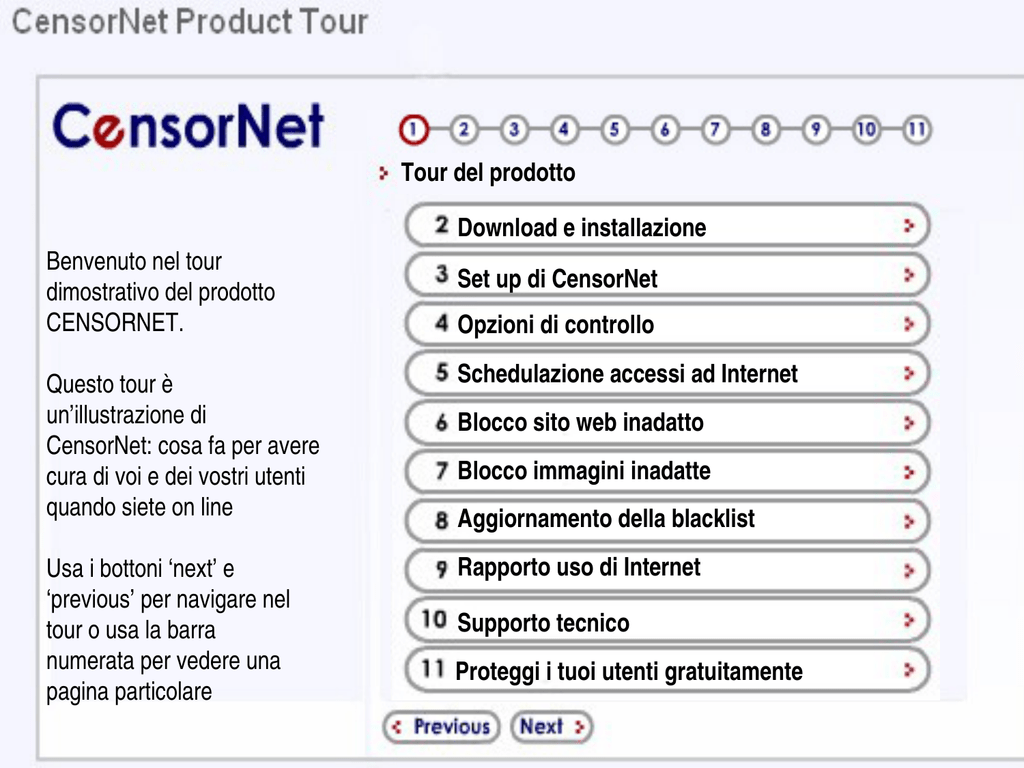Click arrow on Supporto tecnico row
This screenshot has height=768, width=1024.
(908, 620)
